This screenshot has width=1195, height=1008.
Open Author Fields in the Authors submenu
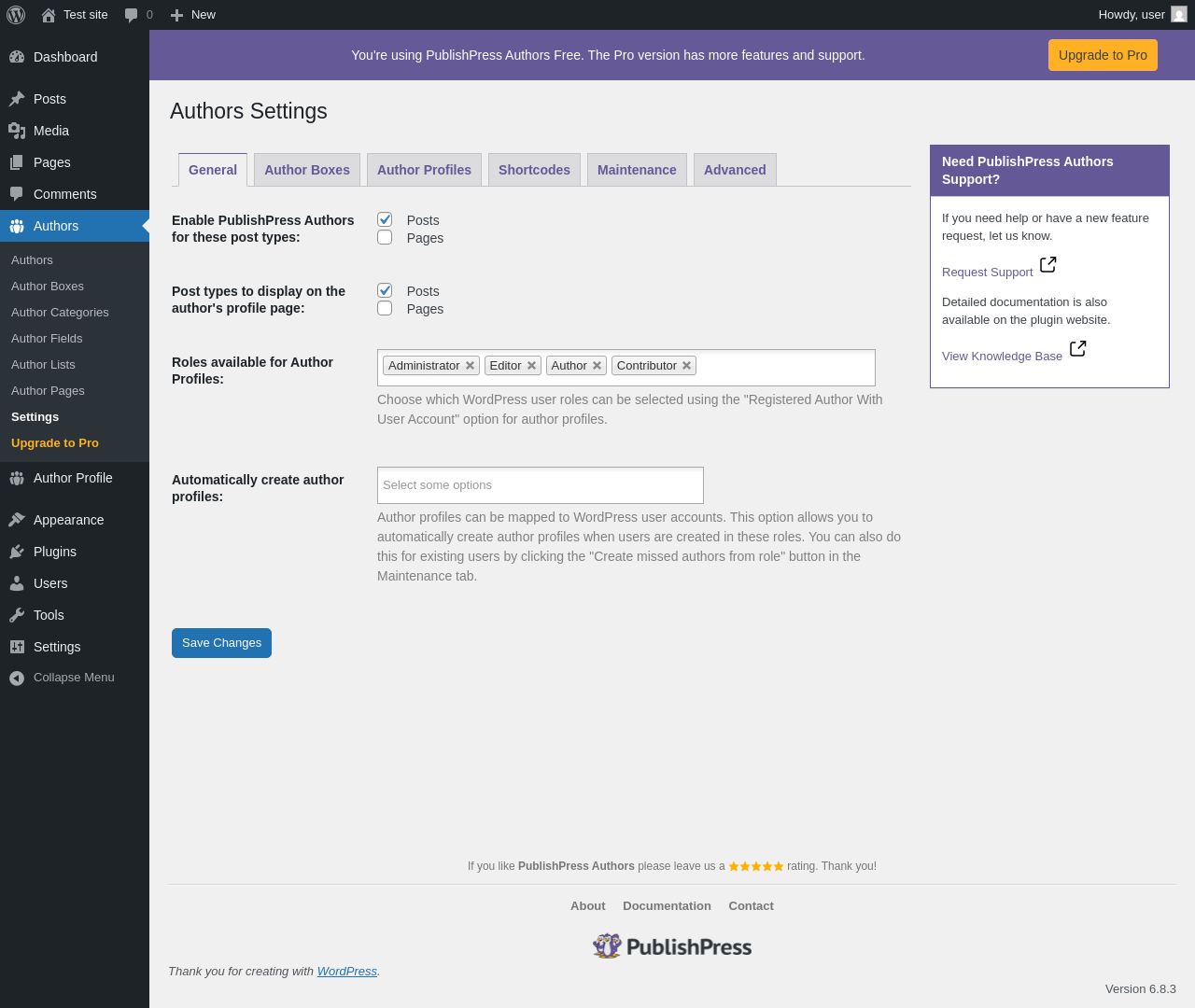[x=75, y=339]
